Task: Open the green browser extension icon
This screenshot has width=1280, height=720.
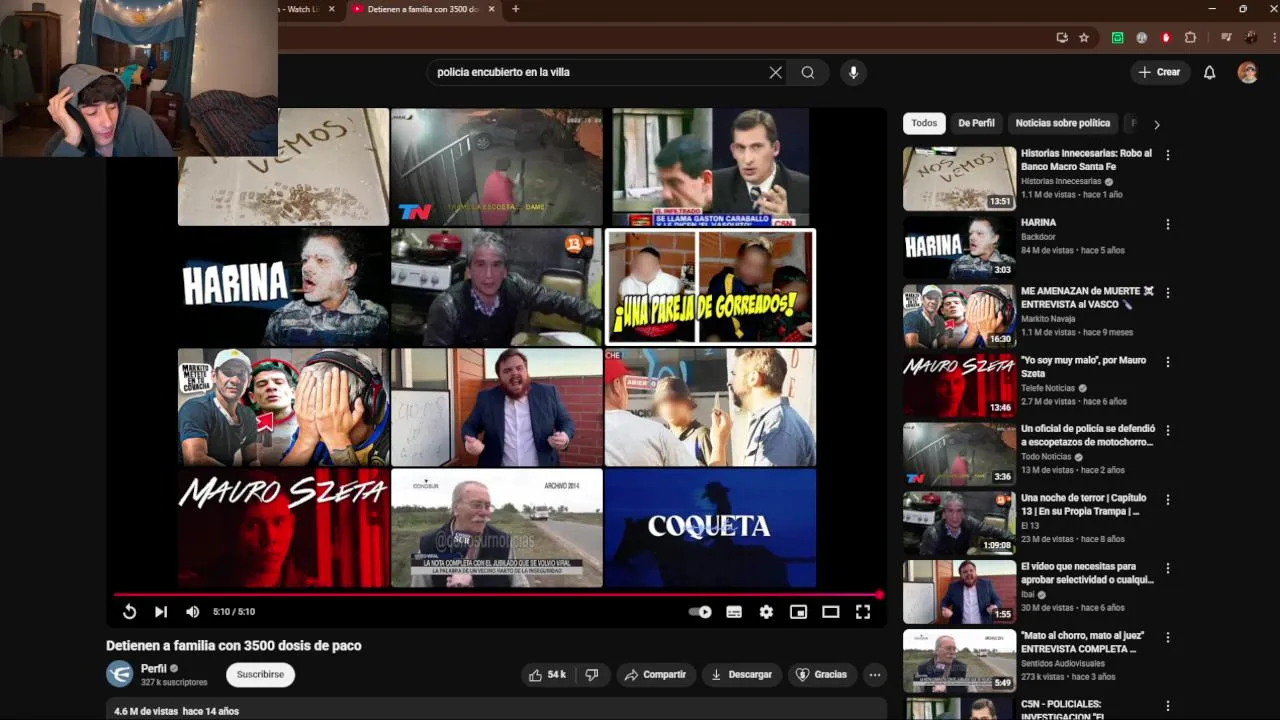Action: click(1118, 38)
